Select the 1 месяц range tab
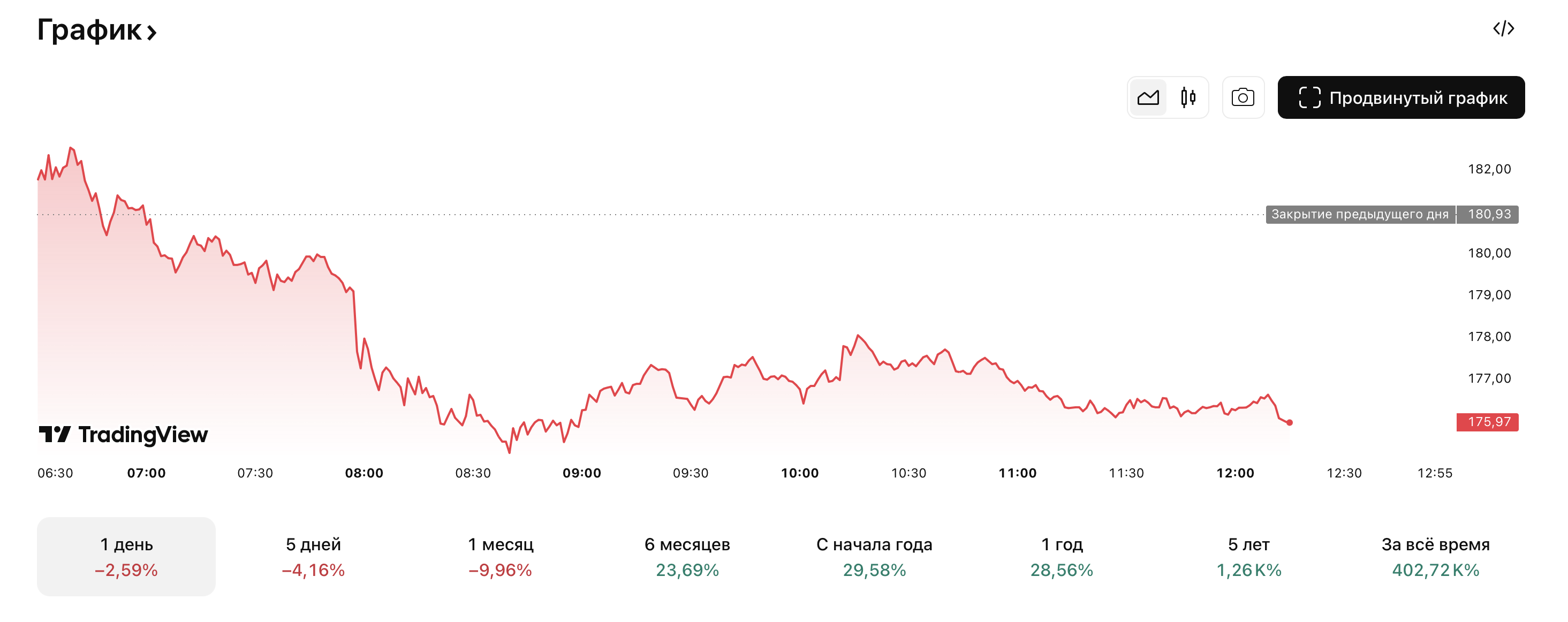 click(501, 556)
